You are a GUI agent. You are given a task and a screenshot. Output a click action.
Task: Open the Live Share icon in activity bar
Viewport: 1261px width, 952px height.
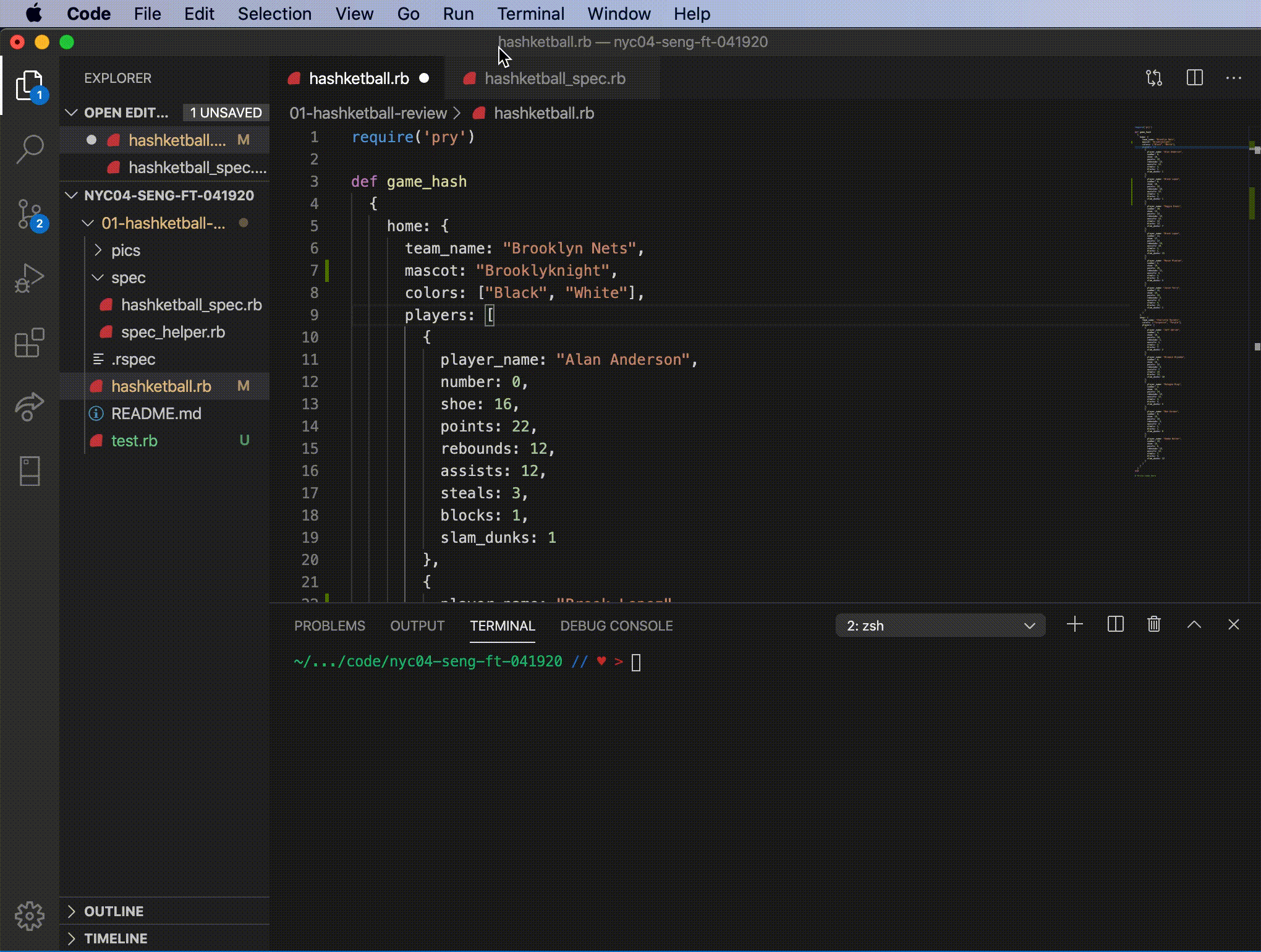[30, 407]
